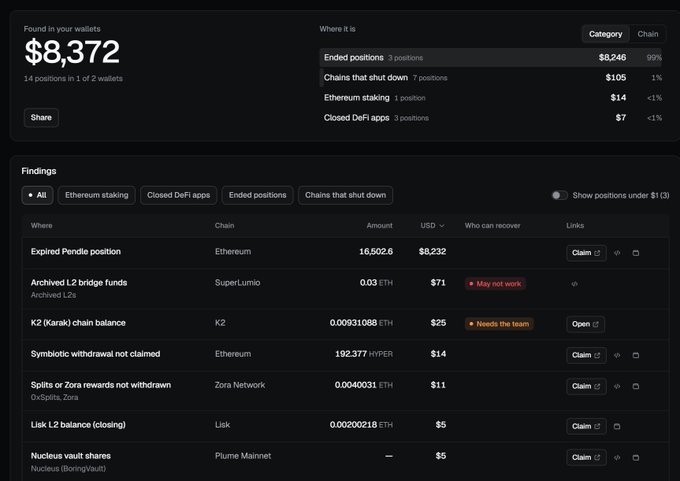Click the code icon in Nucleus vault shares row
This screenshot has width=680, height=481.
tap(617, 458)
